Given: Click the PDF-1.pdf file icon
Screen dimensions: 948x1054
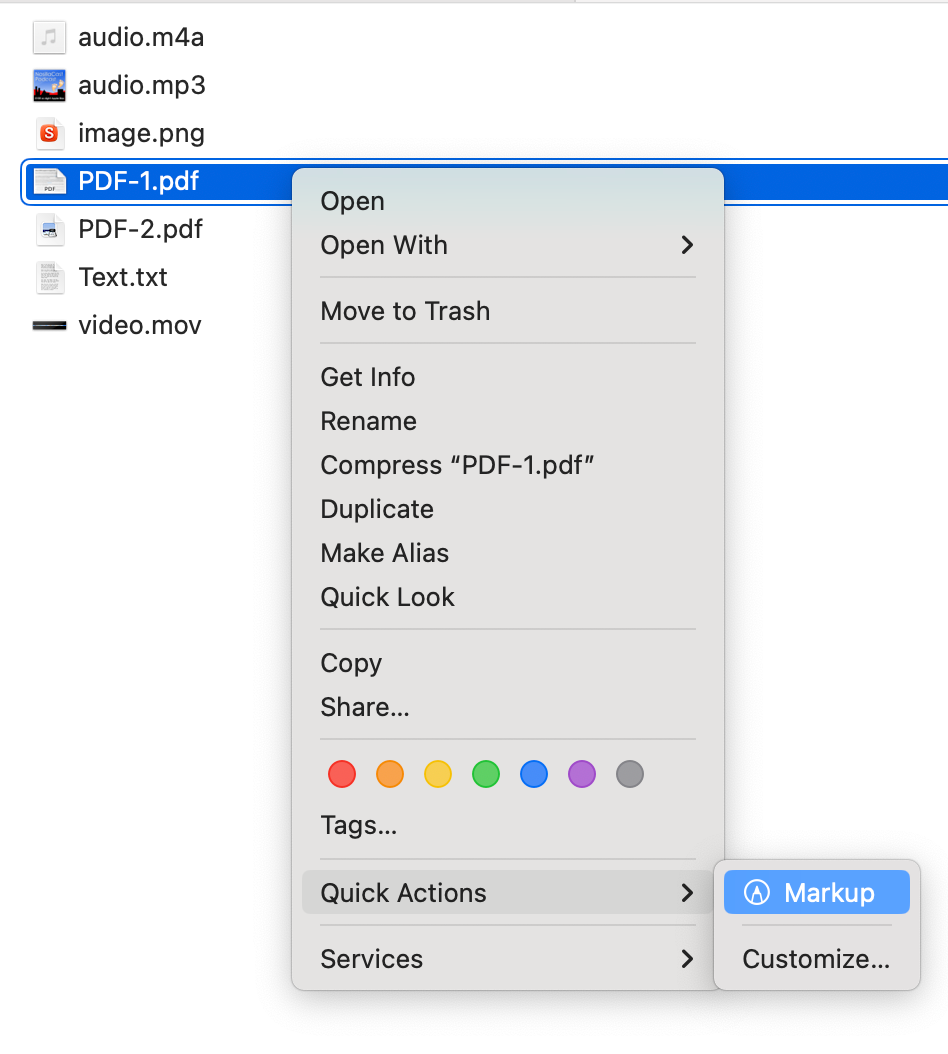Looking at the screenshot, I should click(x=49, y=181).
